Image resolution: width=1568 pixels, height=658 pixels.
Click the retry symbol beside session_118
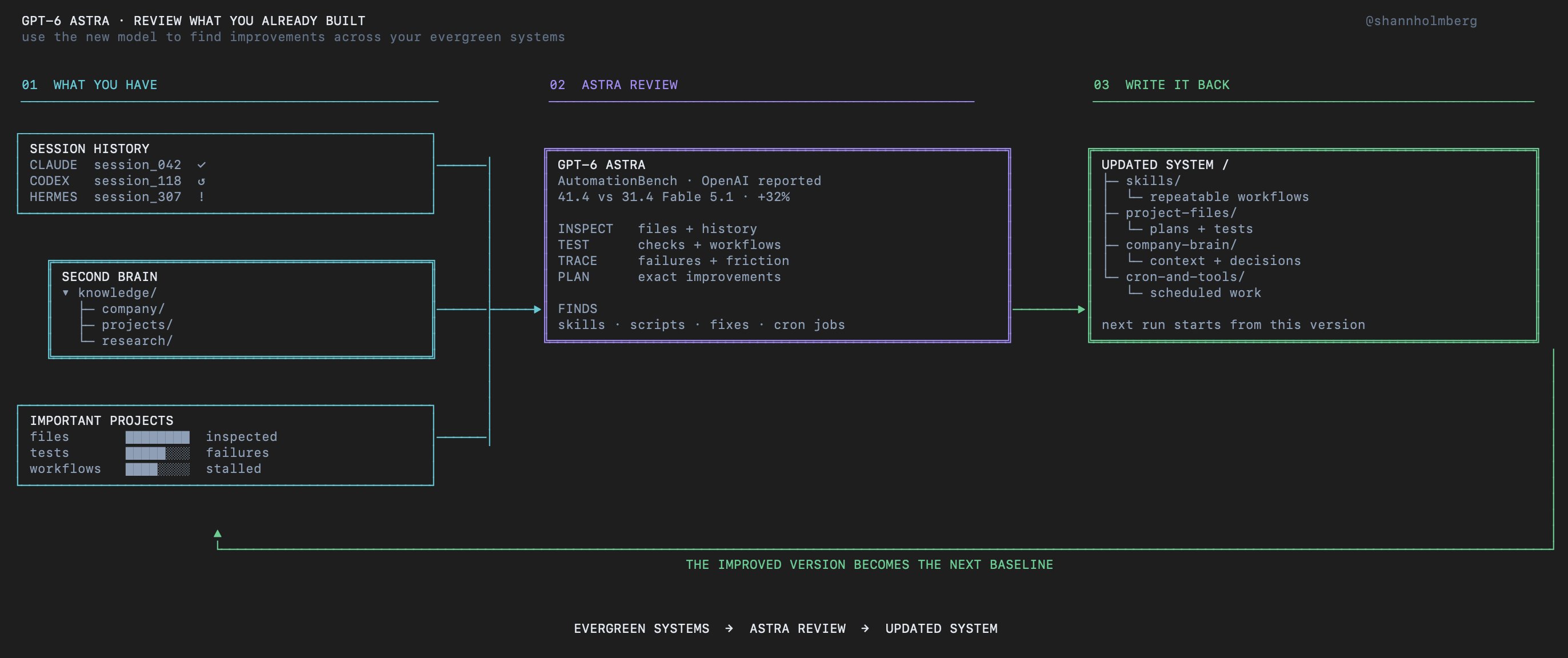click(x=202, y=181)
